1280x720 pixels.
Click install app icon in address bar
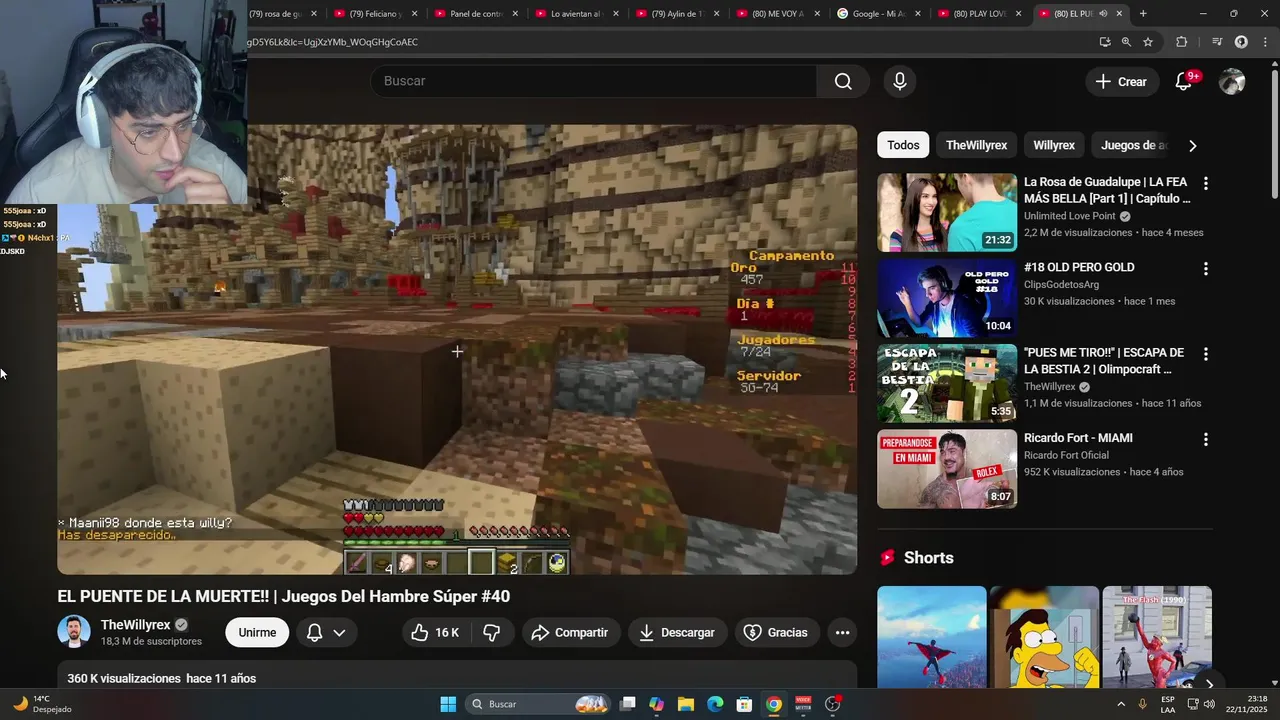coord(1104,42)
